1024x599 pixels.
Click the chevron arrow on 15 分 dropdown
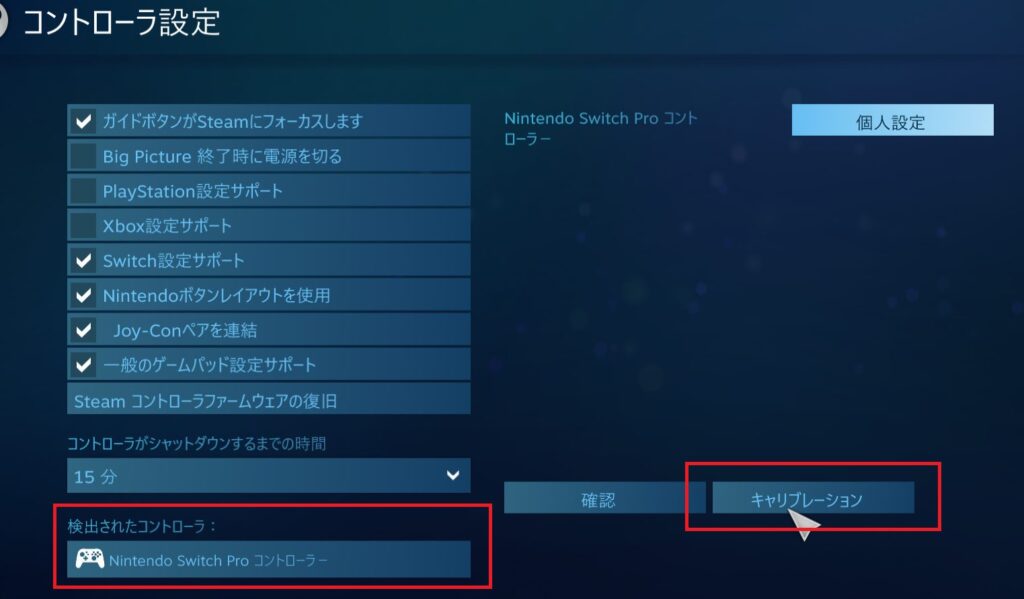[453, 476]
